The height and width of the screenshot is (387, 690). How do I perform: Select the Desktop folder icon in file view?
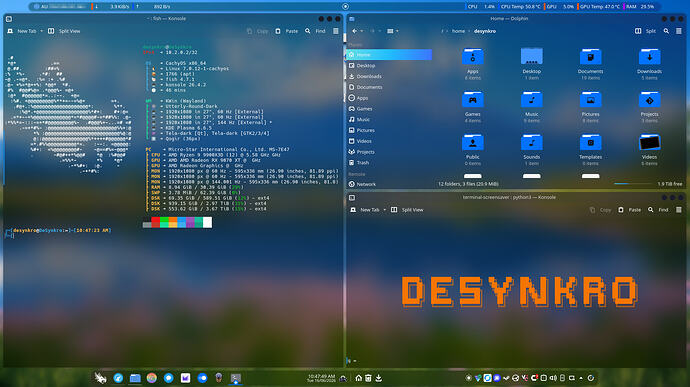pos(532,56)
